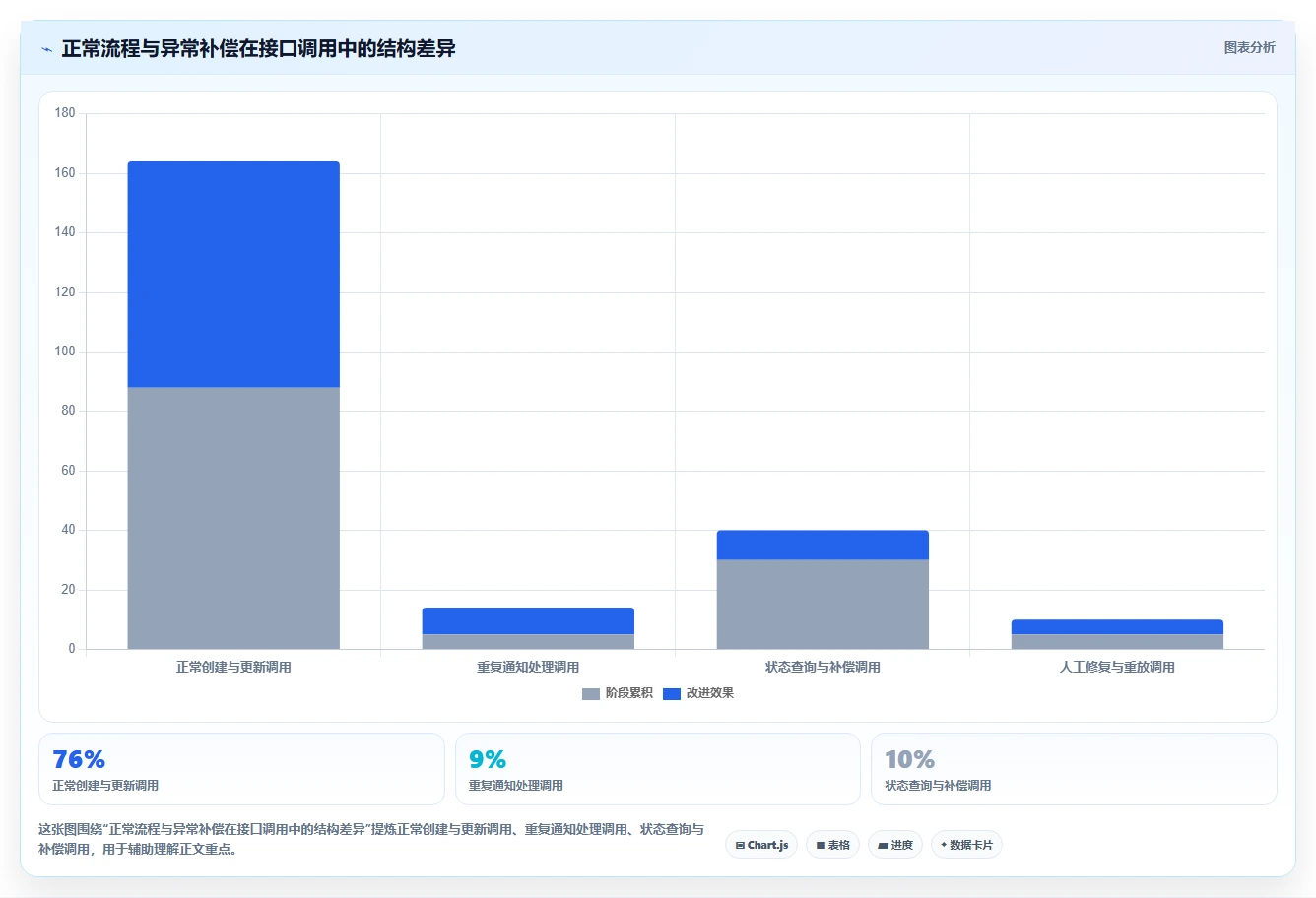Click the 图表分析 label in header

click(x=1249, y=47)
